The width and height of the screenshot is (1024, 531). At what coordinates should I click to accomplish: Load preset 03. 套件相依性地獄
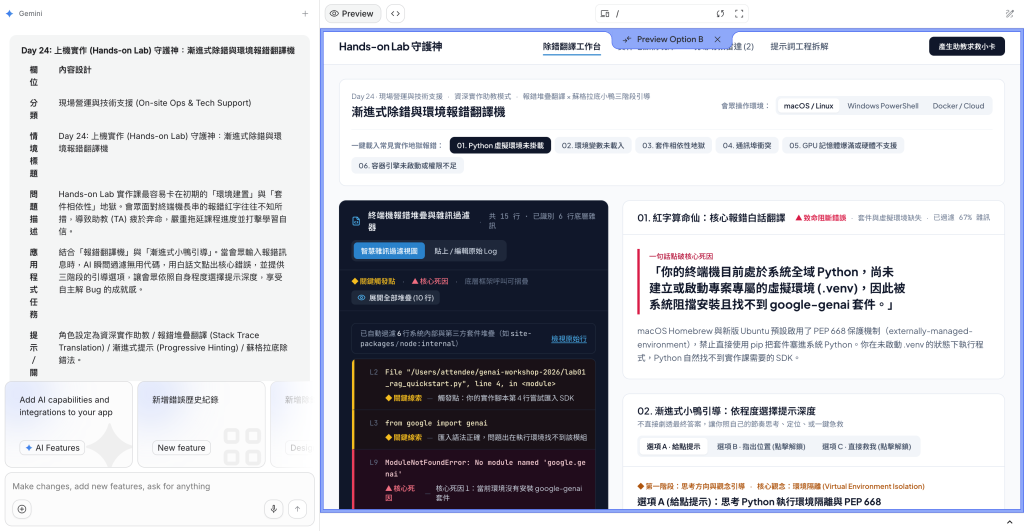(673, 146)
